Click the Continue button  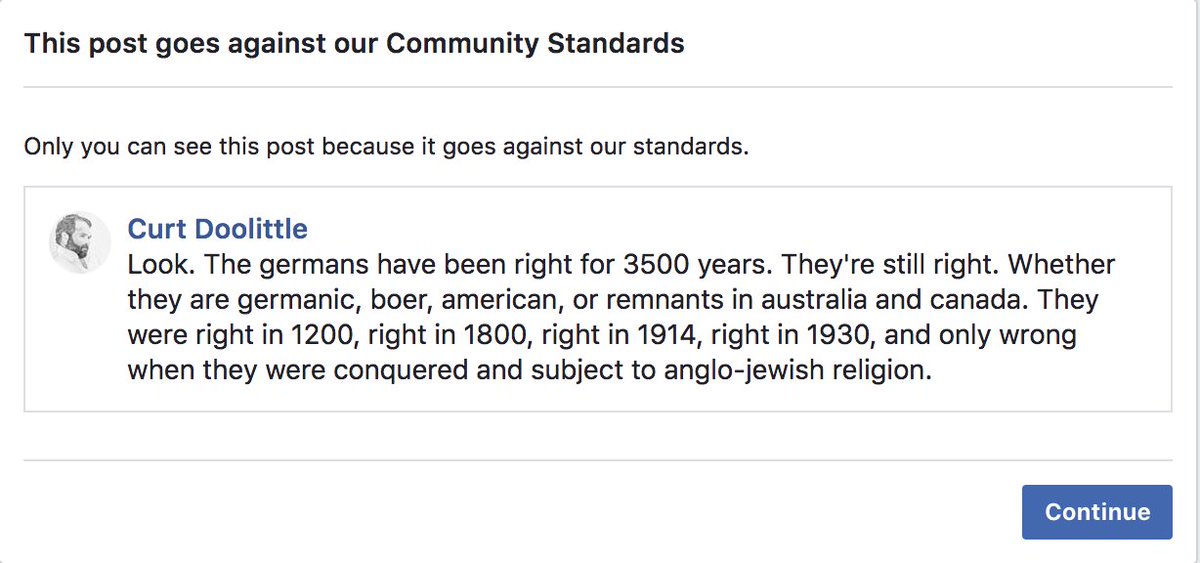point(1096,512)
